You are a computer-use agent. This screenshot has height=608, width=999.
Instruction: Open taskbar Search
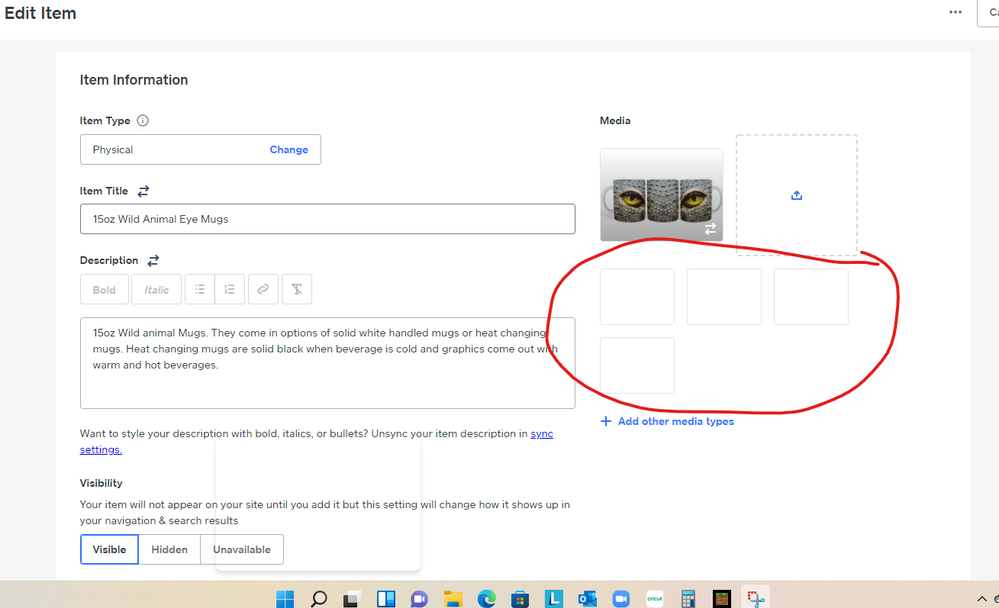[319, 598]
